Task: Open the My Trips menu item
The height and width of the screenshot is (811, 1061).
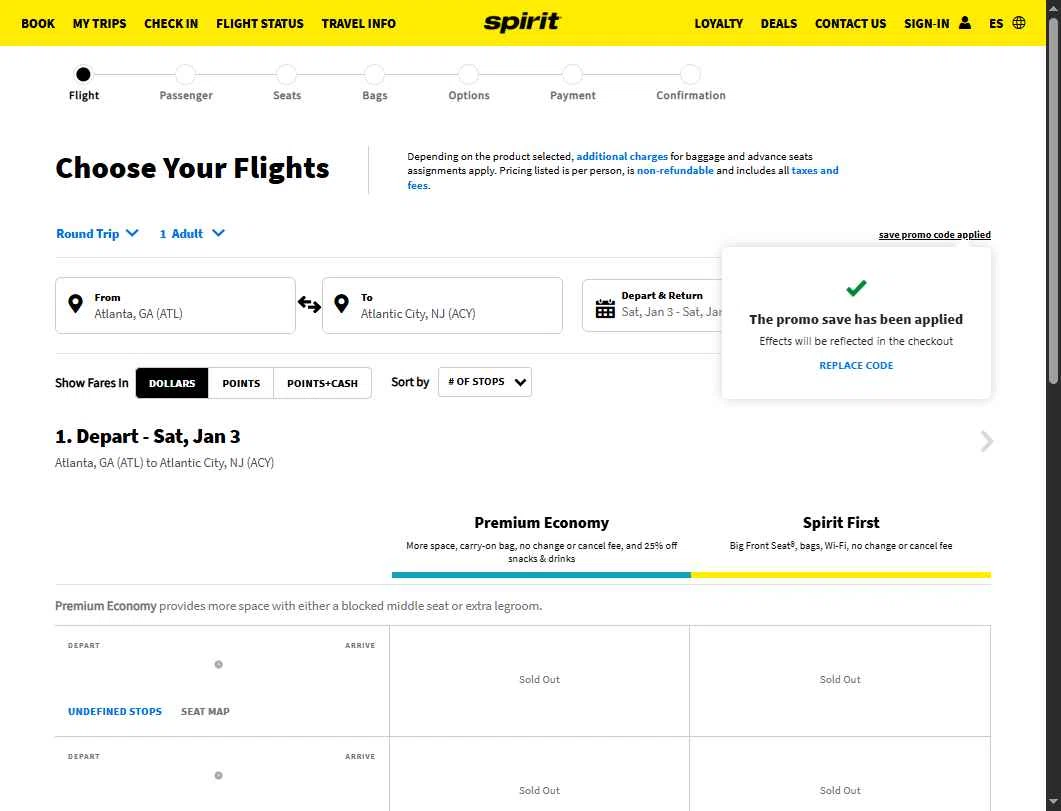Action: (99, 23)
